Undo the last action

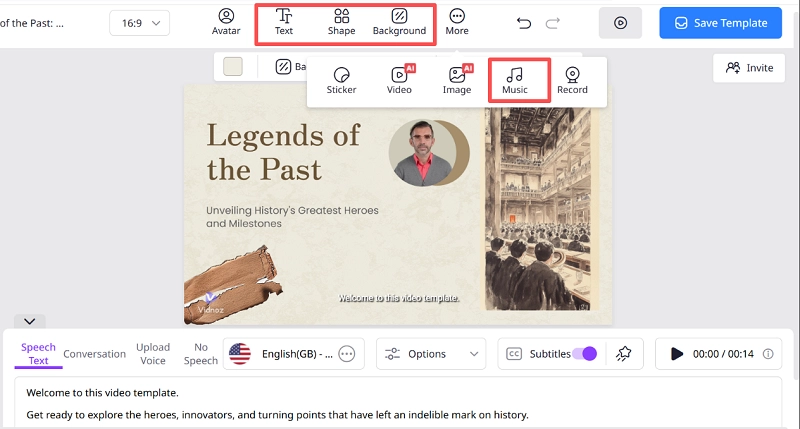pos(523,23)
